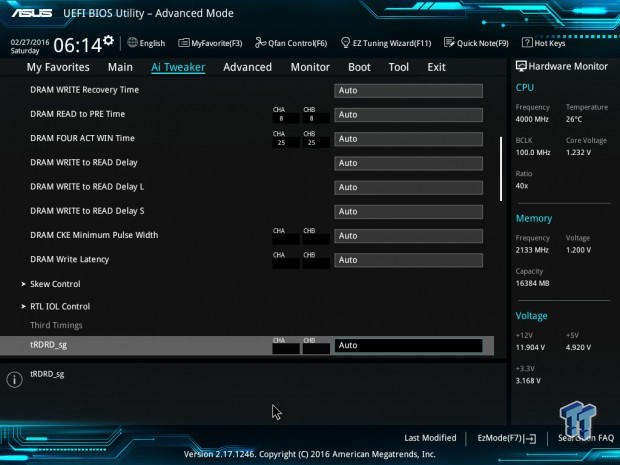The width and height of the screenshot is (620, 465).
Task: Switch to the Boot tab
Action: click(x=359, y=67)
